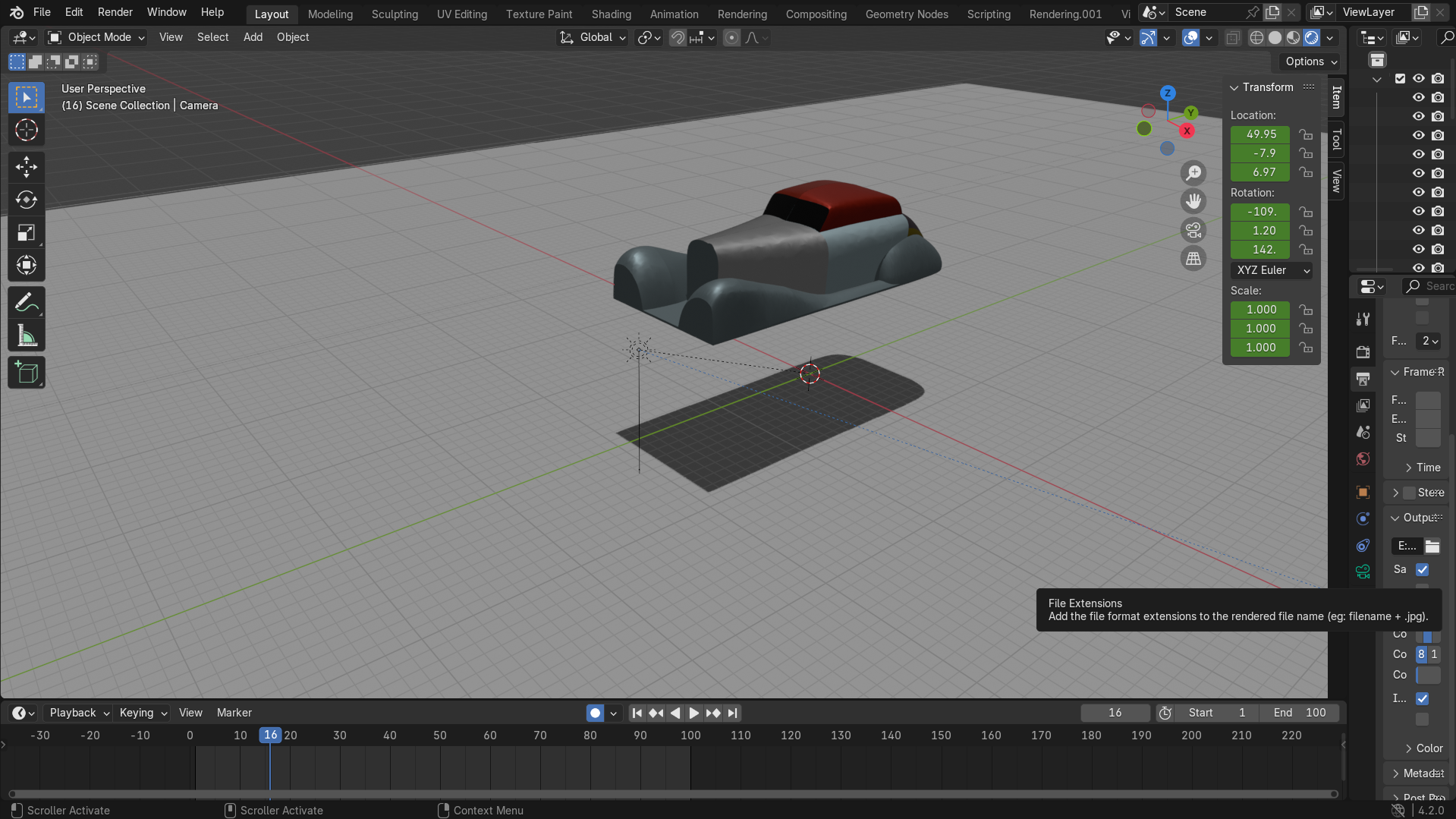The width and height of the screenshot is (1456, 819).
Task: Play the animation forward
Action: (x=694, y=713)
